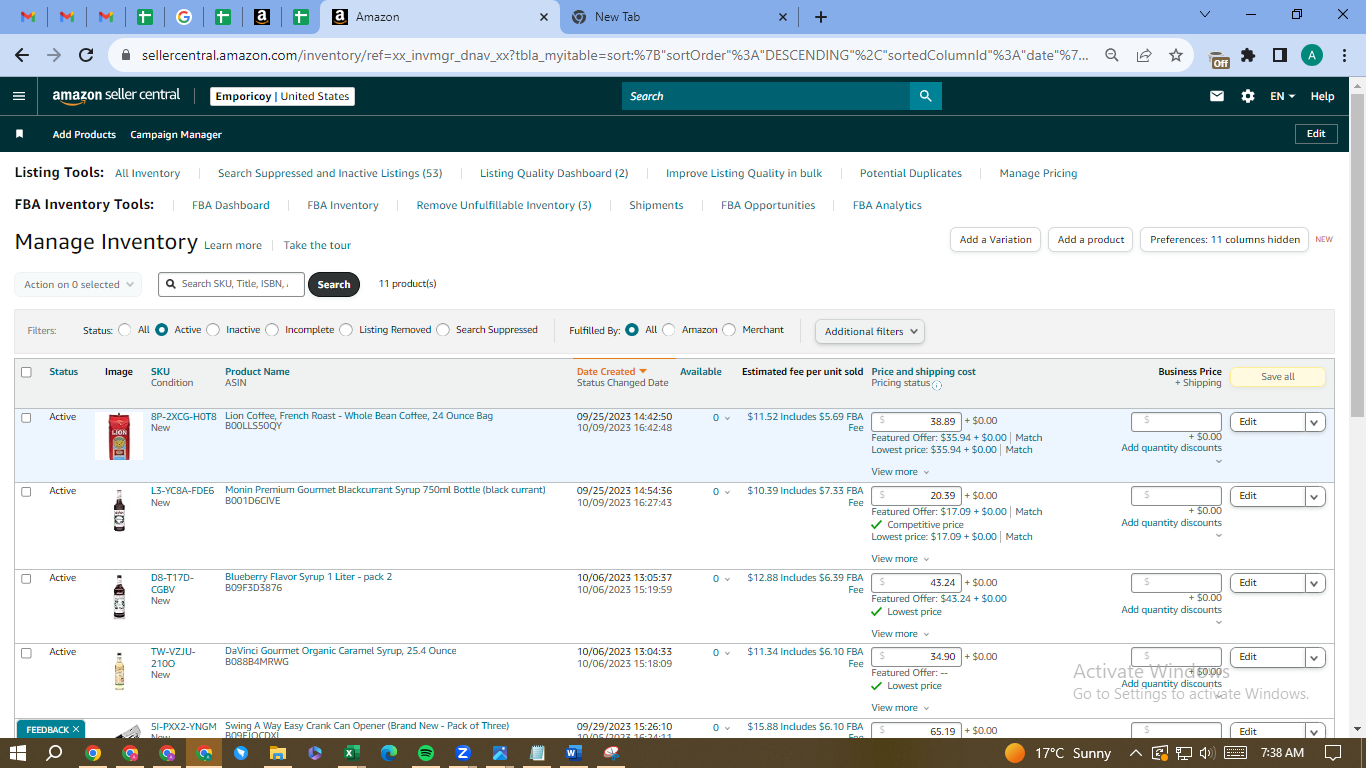Open the Zoom app from the taskbar
1366x768 pixels.
pos(463,752)
